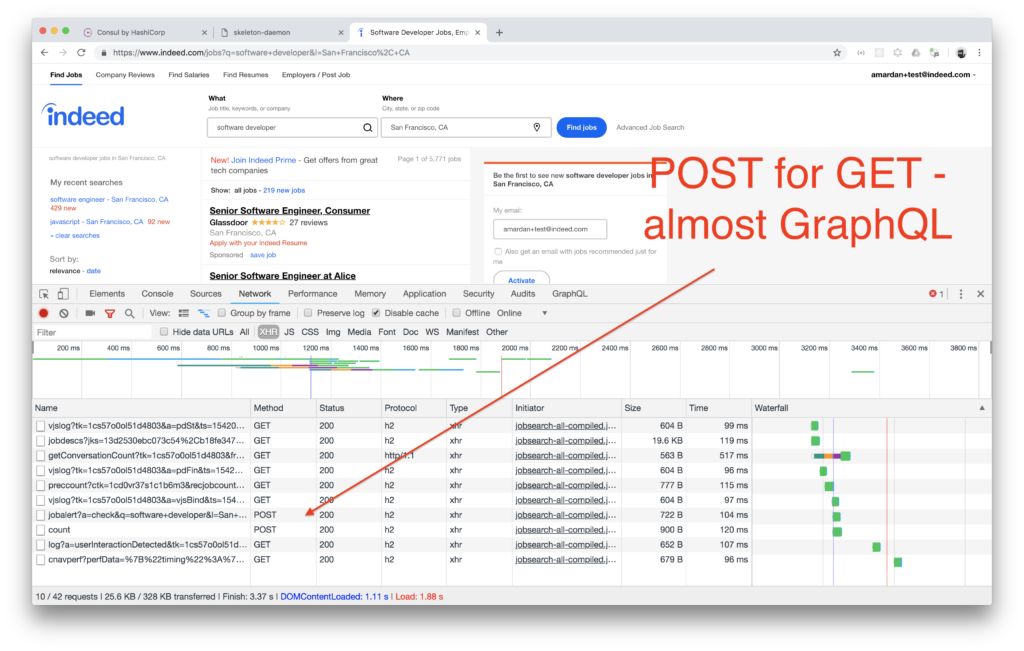Image resolution: width=1024 pixels, height=651 pixels.
Task: Toggle the network filter funnel icon
Action: pos(110,313)
